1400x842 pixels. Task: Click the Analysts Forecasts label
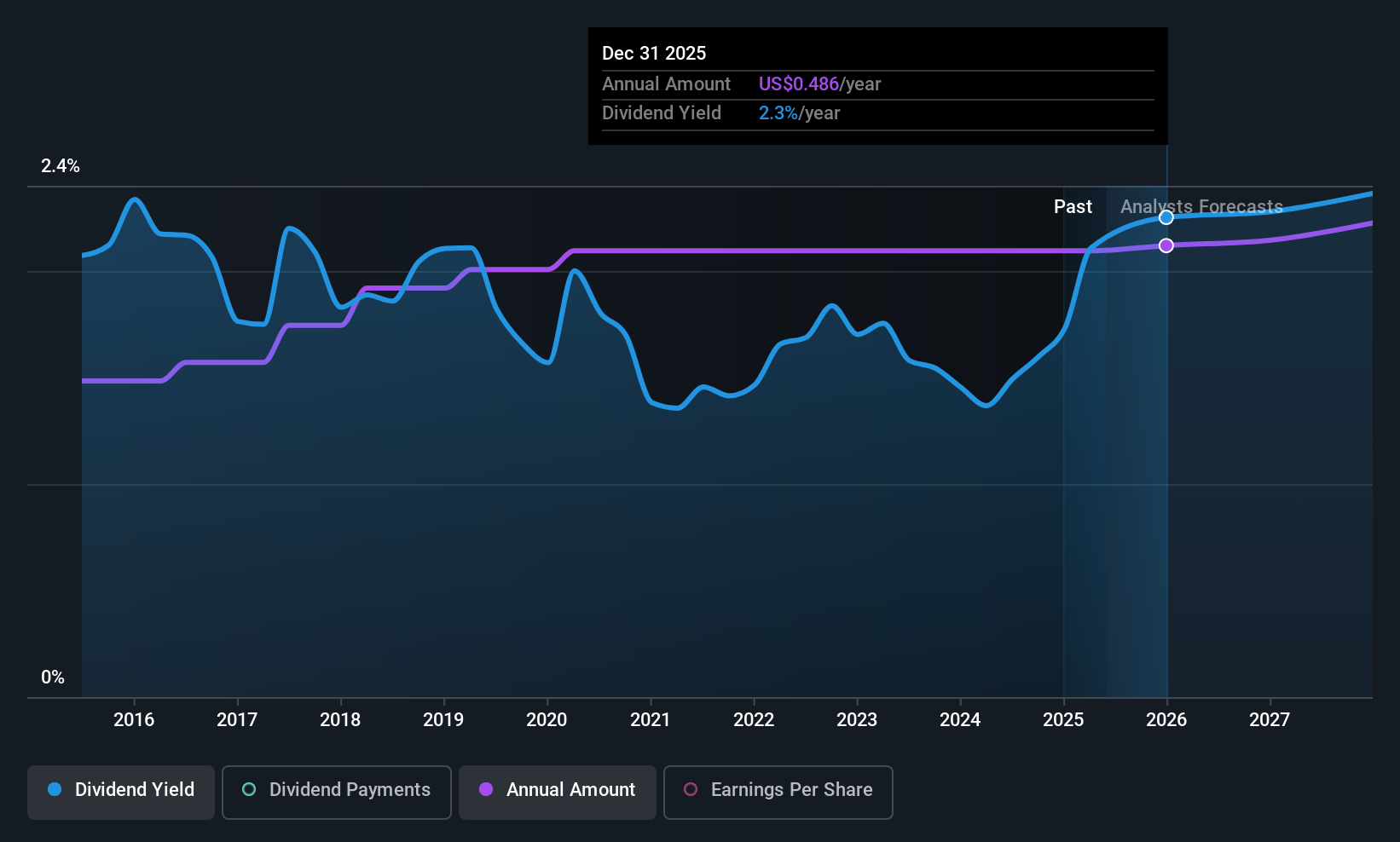(x=1201, y=206)
